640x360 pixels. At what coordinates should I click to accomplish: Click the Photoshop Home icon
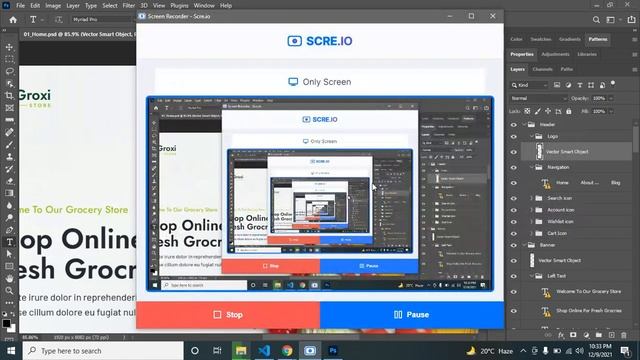(x=13, y=20)
